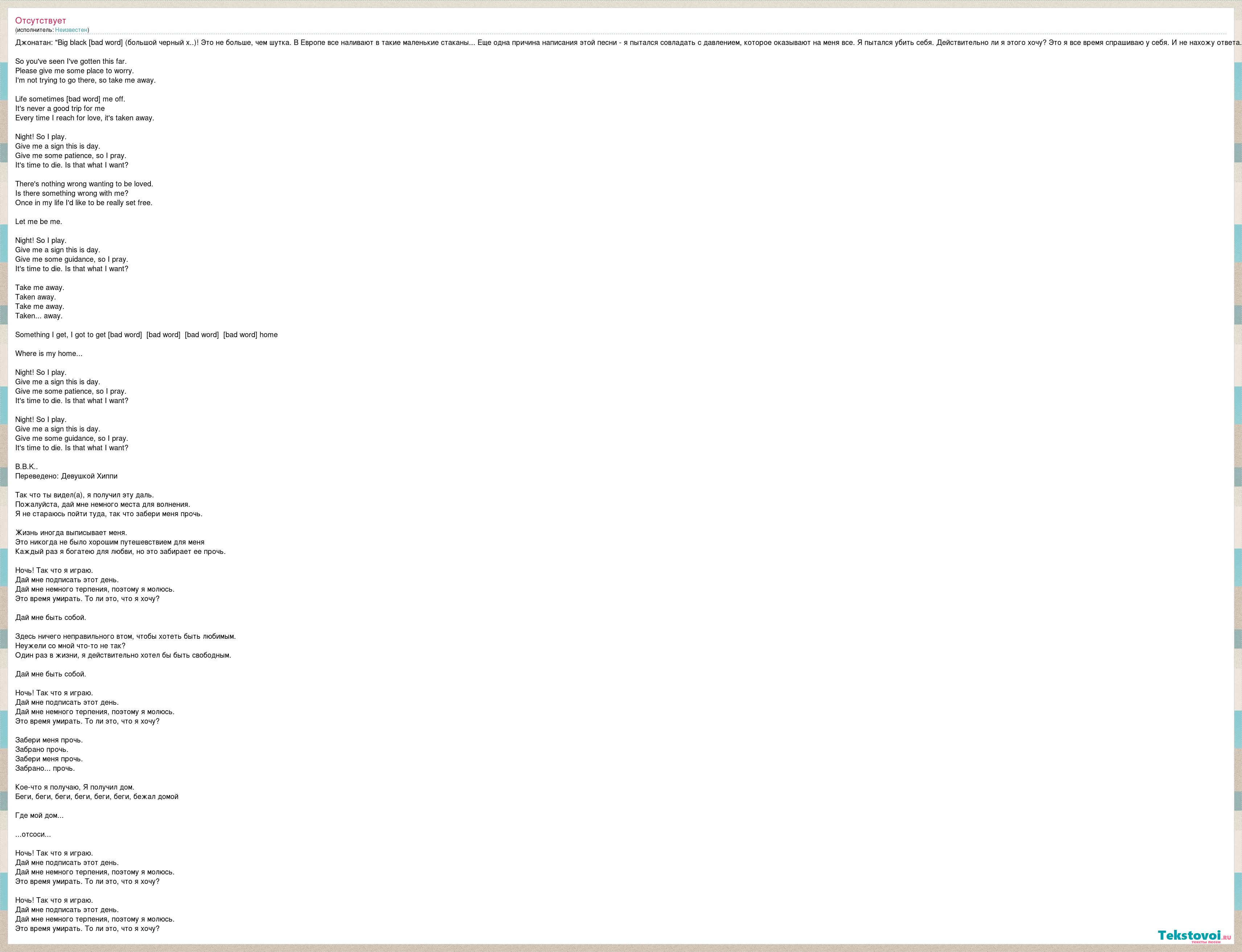
Task: Click the line 'Забрано прочь.'
Action: 42,750
